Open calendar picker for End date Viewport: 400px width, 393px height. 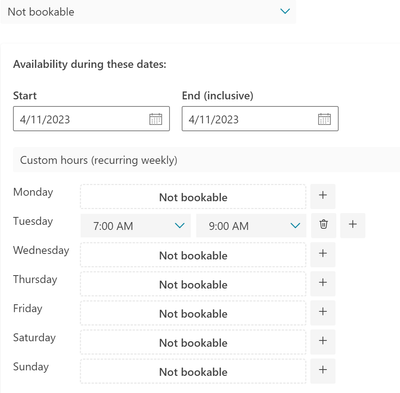[324, 119]
